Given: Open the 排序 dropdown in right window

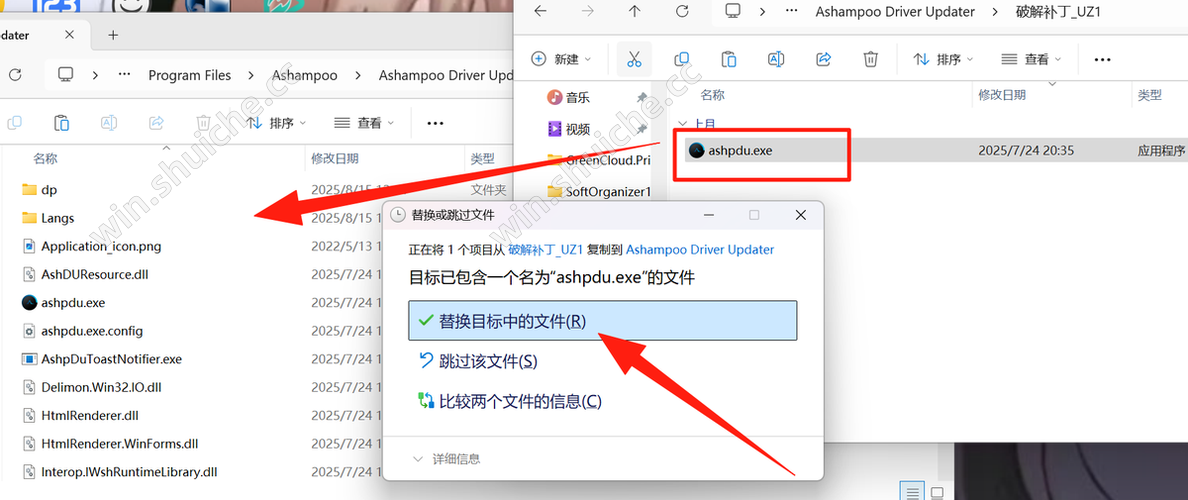Looking at the screenshot, I should [x=943, y=58].
